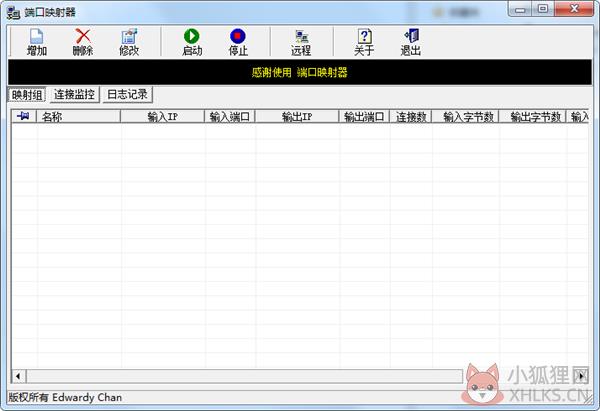Sort by the 名称 column header
The height and width of the screenshot is (411, 600).
tap(78, 116)
